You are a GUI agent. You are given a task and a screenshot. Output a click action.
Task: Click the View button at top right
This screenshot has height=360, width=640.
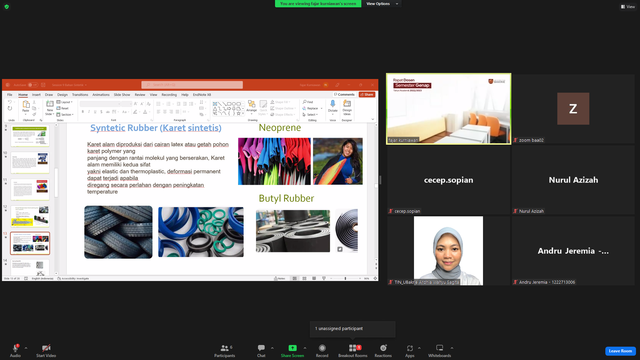pyautogui.click(x=628, y=7)
